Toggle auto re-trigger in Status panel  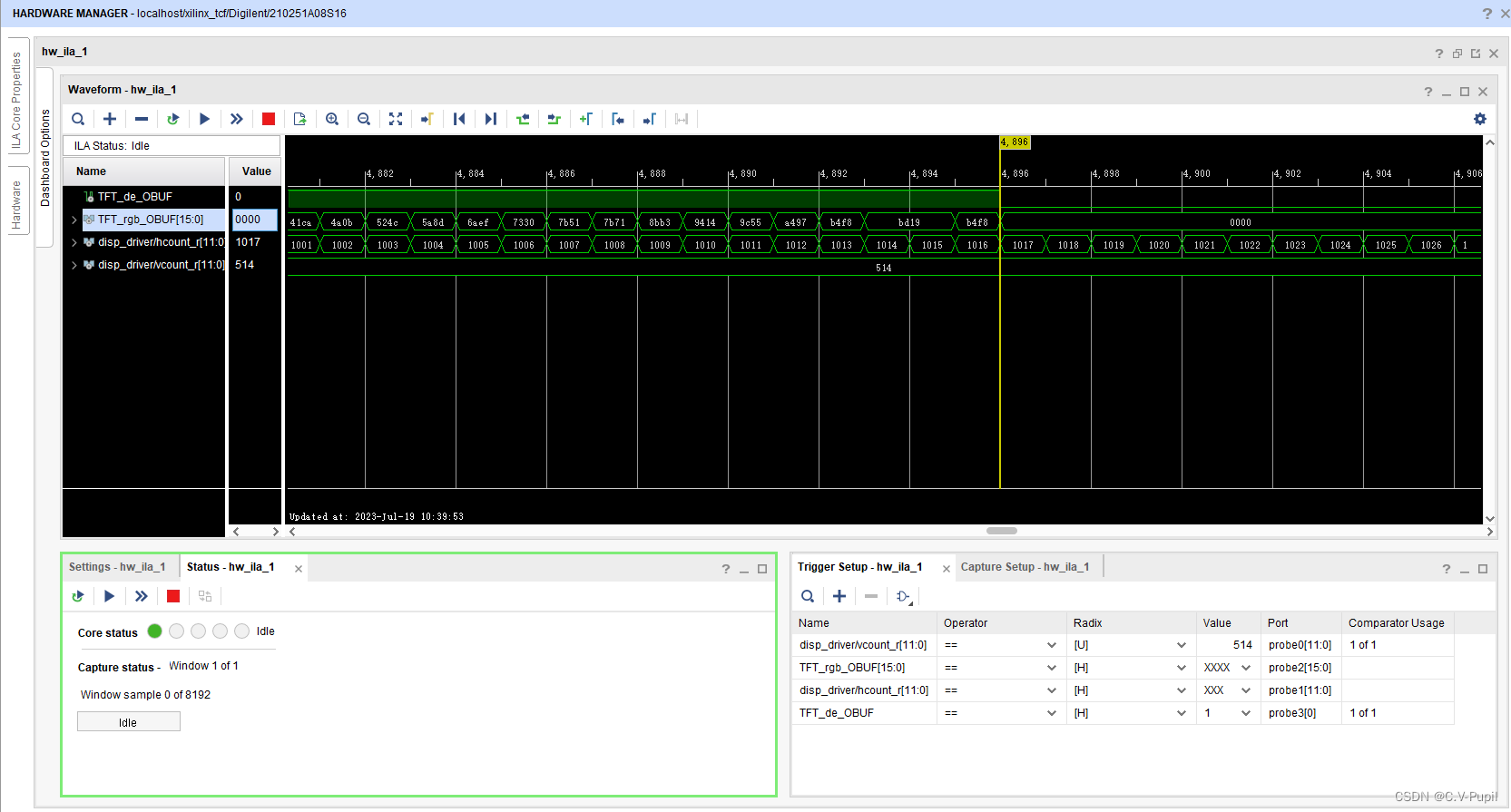click(x=78, y=596)
